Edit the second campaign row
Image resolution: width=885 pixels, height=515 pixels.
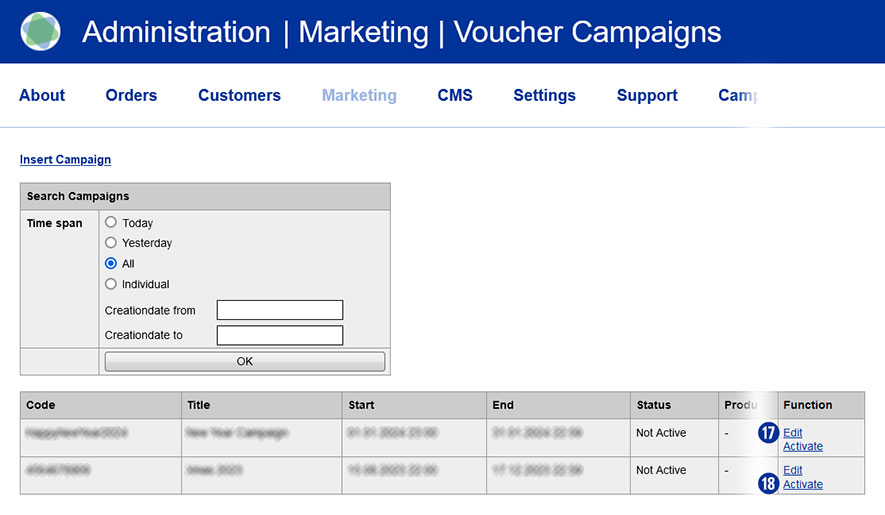click(792, 470)
